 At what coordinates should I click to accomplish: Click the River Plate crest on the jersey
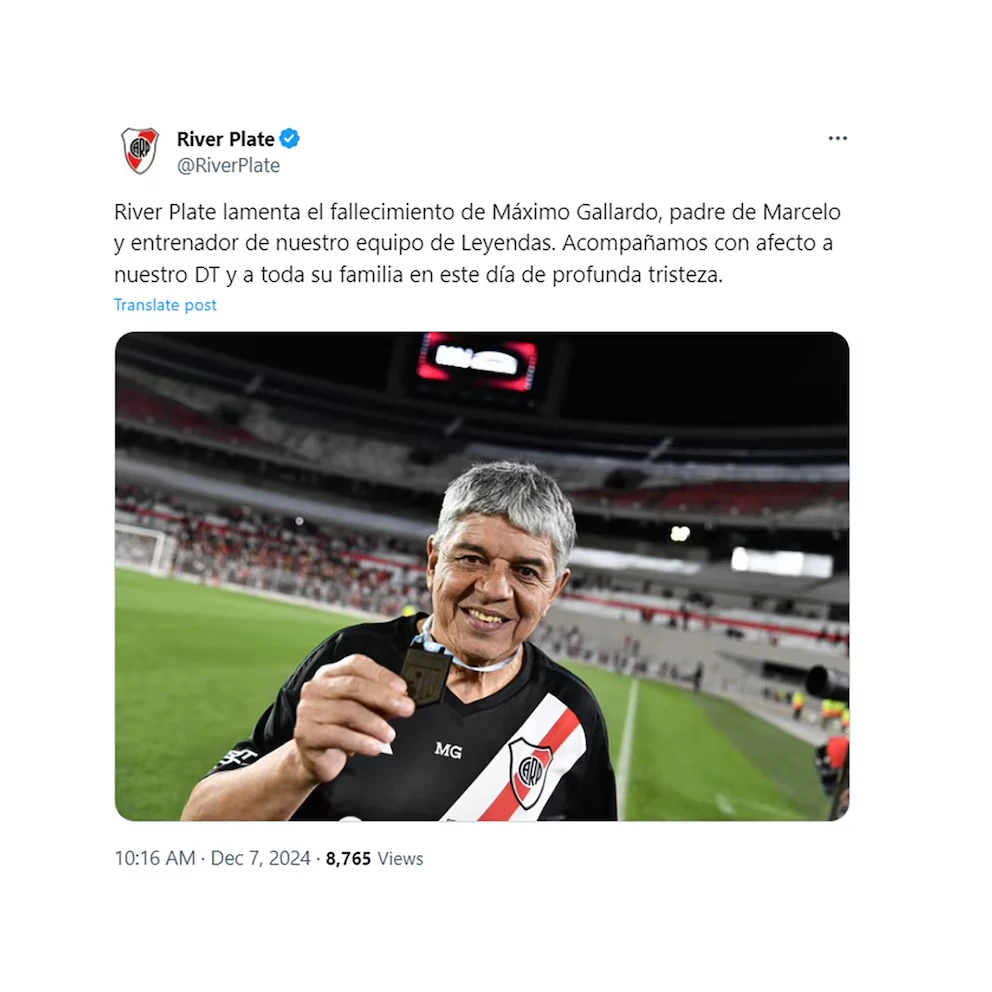pyautogui.click(x=530, y=772)
